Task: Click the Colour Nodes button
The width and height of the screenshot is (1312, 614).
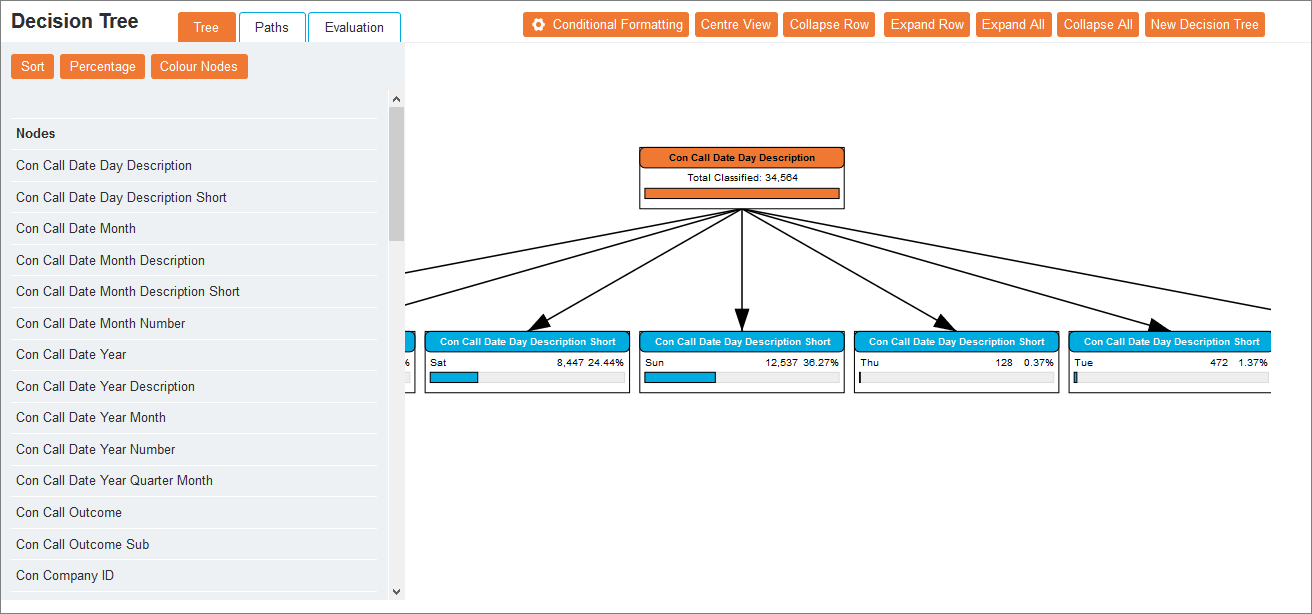Action: (199, 67)
